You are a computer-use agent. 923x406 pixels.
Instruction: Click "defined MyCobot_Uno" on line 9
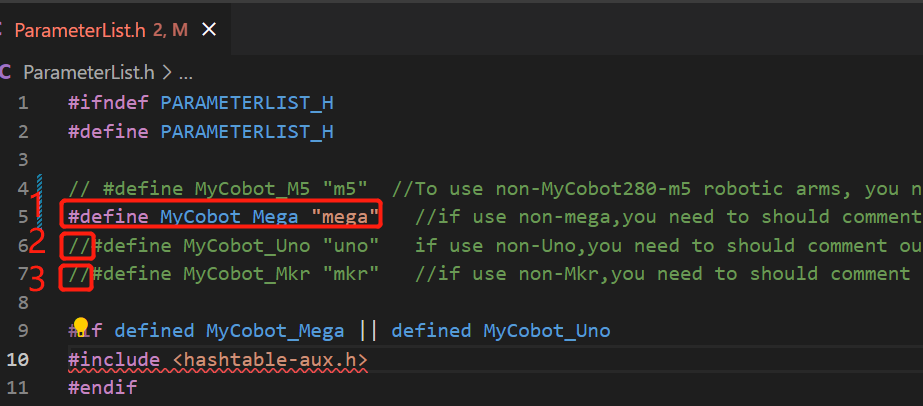click(x=500, y=331)
